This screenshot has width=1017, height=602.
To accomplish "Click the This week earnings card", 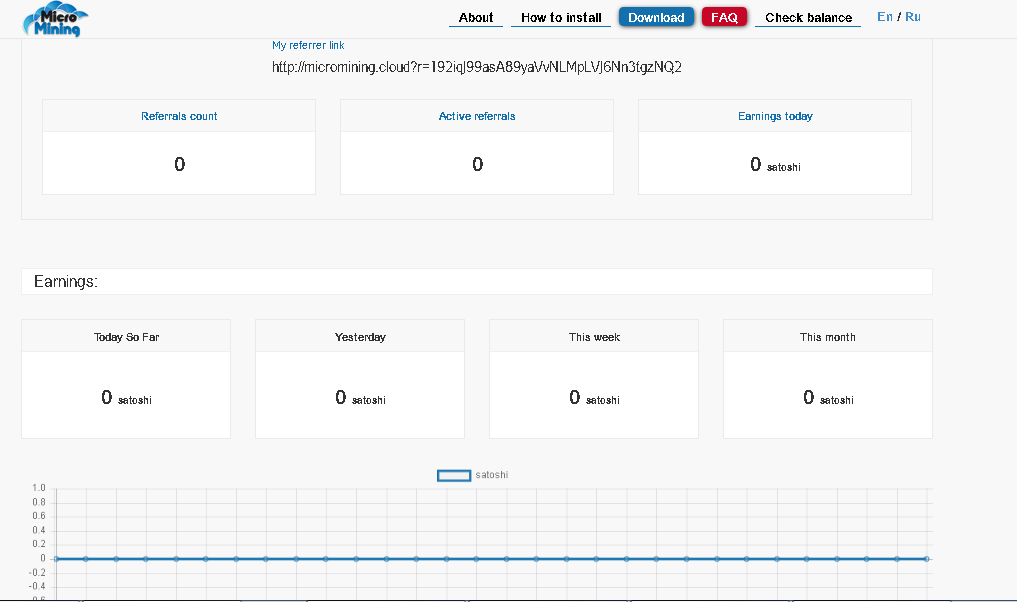I will (x=594, y=379).
